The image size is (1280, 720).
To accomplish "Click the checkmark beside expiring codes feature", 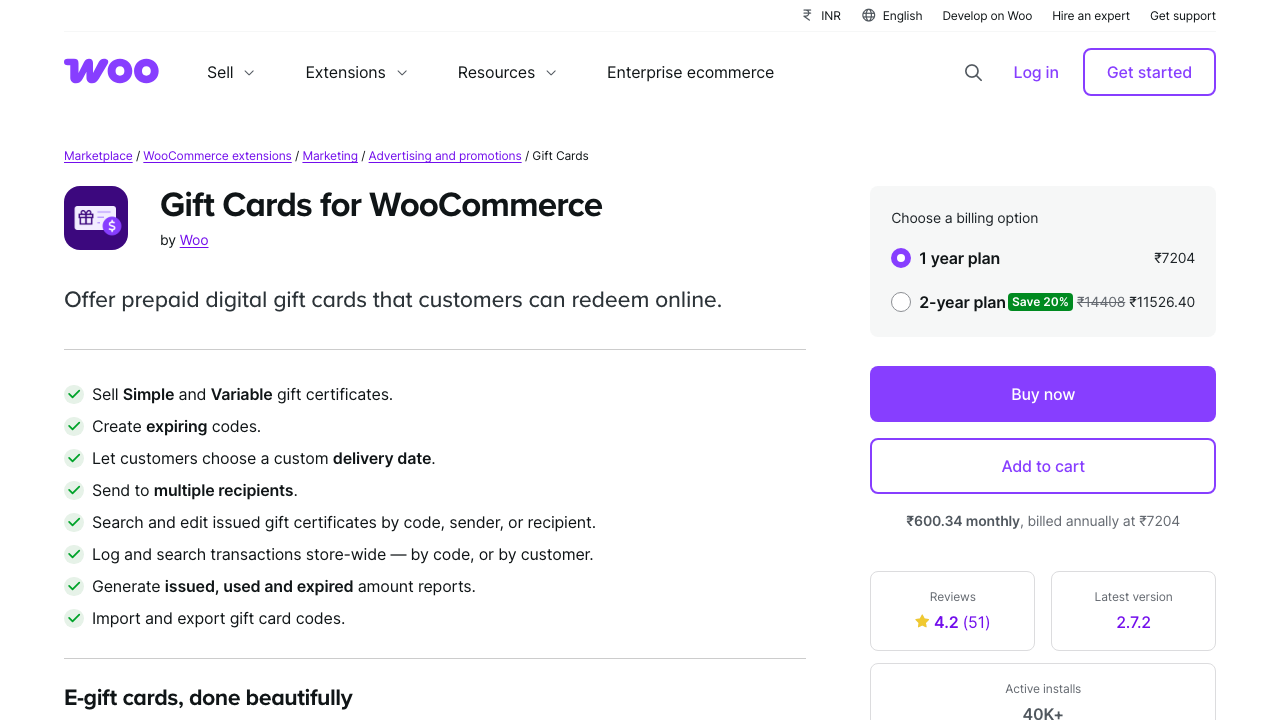I will tap(74, 426).
